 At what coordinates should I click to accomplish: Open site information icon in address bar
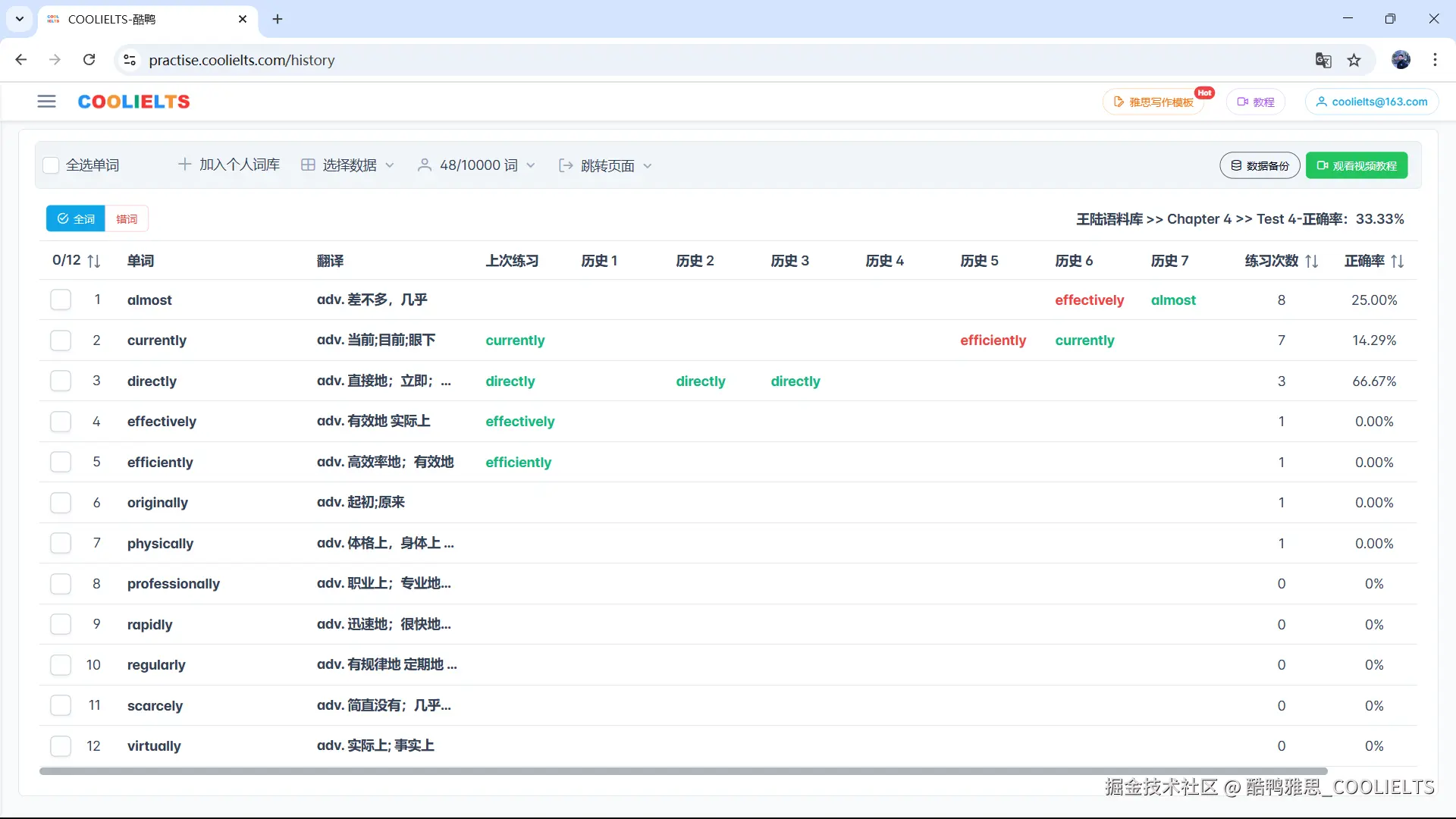[x=130, y=60]
